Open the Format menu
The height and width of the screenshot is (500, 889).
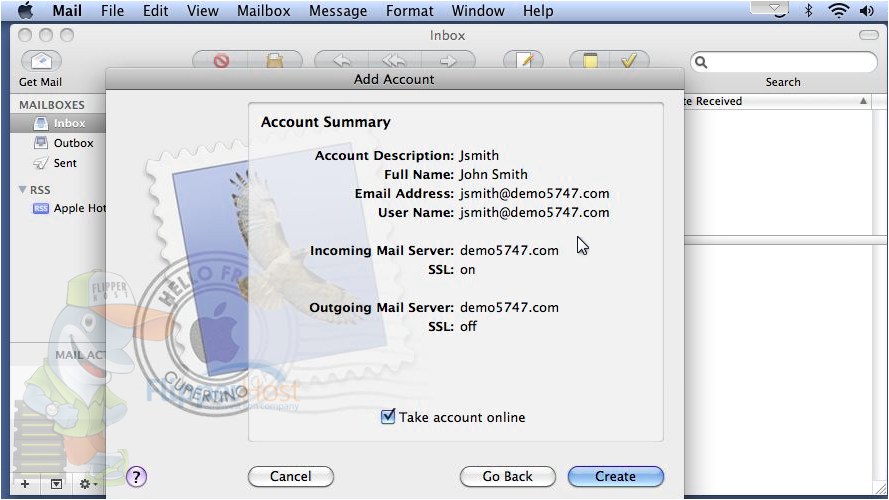(409, 10)
